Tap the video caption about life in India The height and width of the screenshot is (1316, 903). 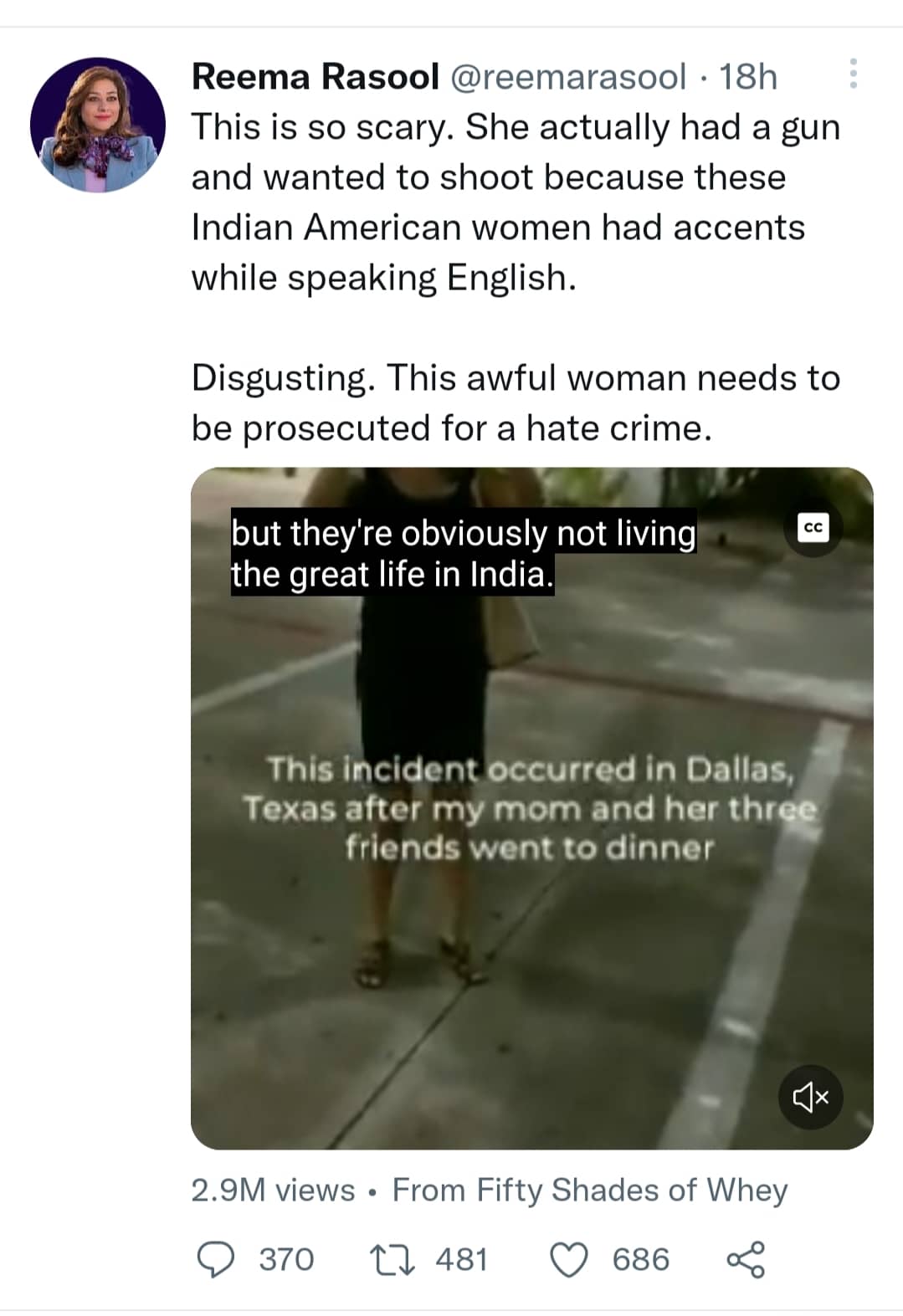pos(464,553)
